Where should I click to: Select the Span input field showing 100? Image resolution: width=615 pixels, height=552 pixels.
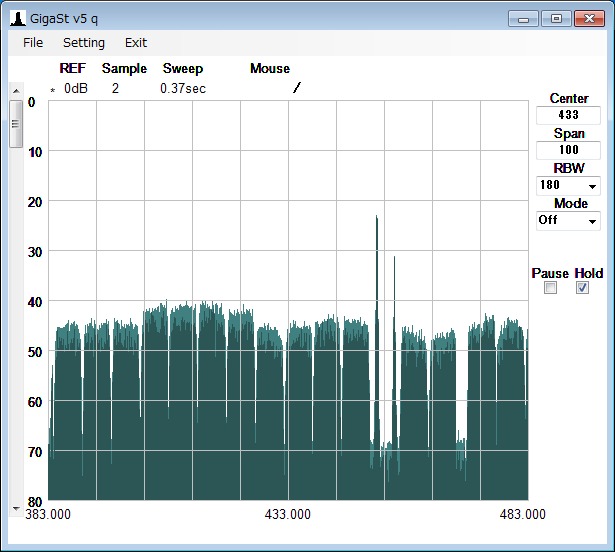click(x=568, y=150)
